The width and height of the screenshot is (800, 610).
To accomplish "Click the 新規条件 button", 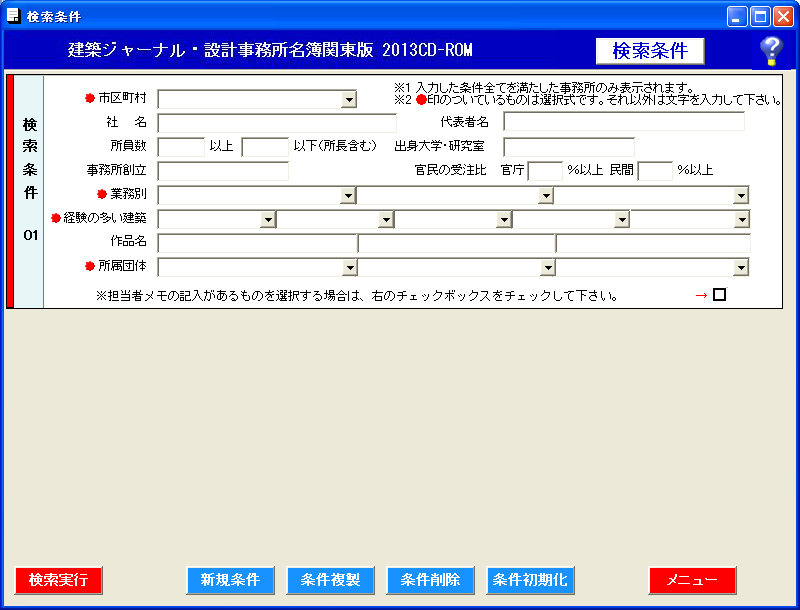I will click(231, 580).
